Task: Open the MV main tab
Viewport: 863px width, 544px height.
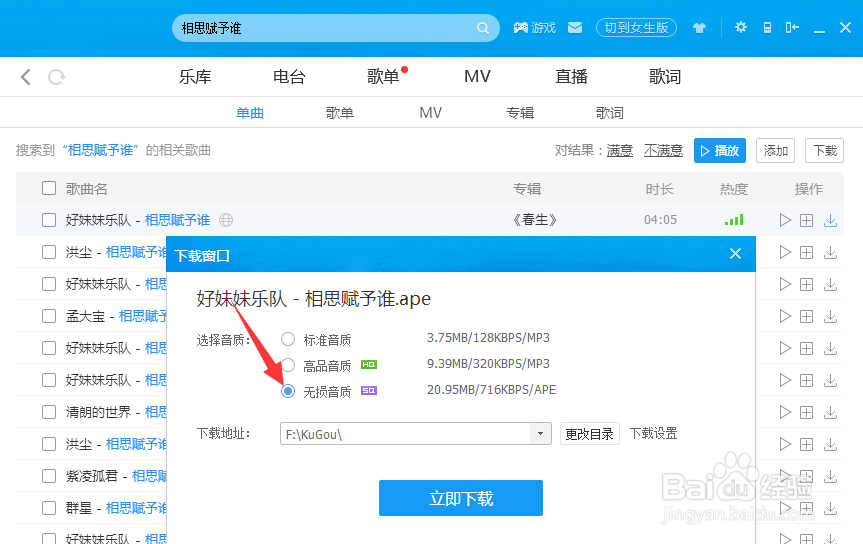Action: pos(477,77)
